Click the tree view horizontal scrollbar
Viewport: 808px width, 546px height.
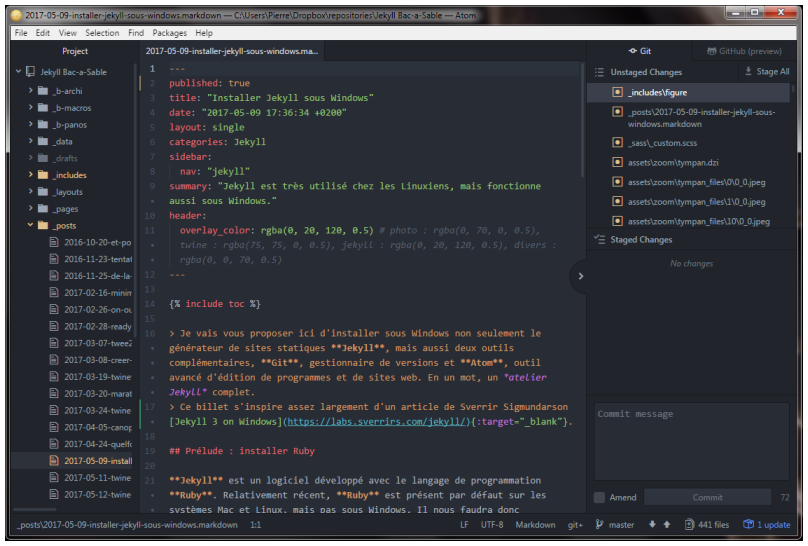[35, 509]
